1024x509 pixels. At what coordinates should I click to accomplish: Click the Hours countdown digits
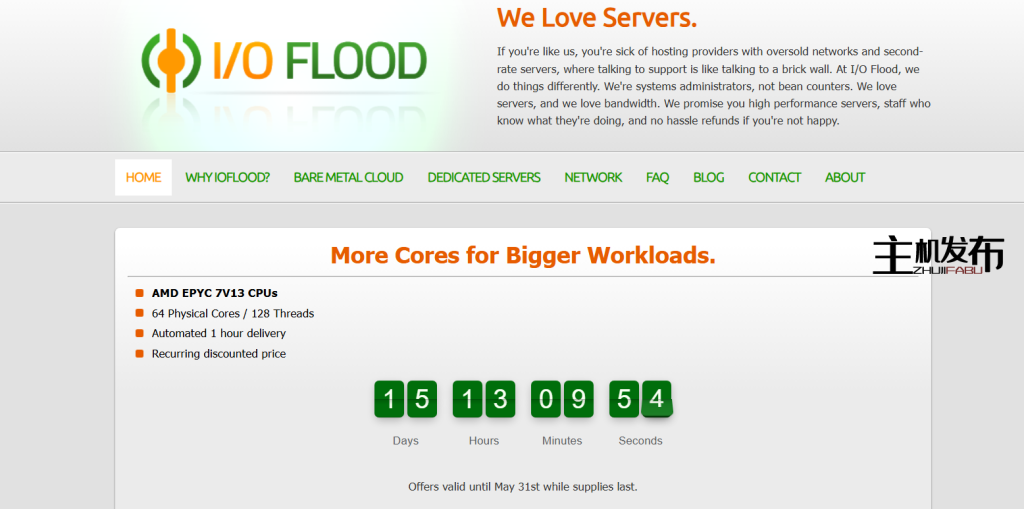click(484, 399)
